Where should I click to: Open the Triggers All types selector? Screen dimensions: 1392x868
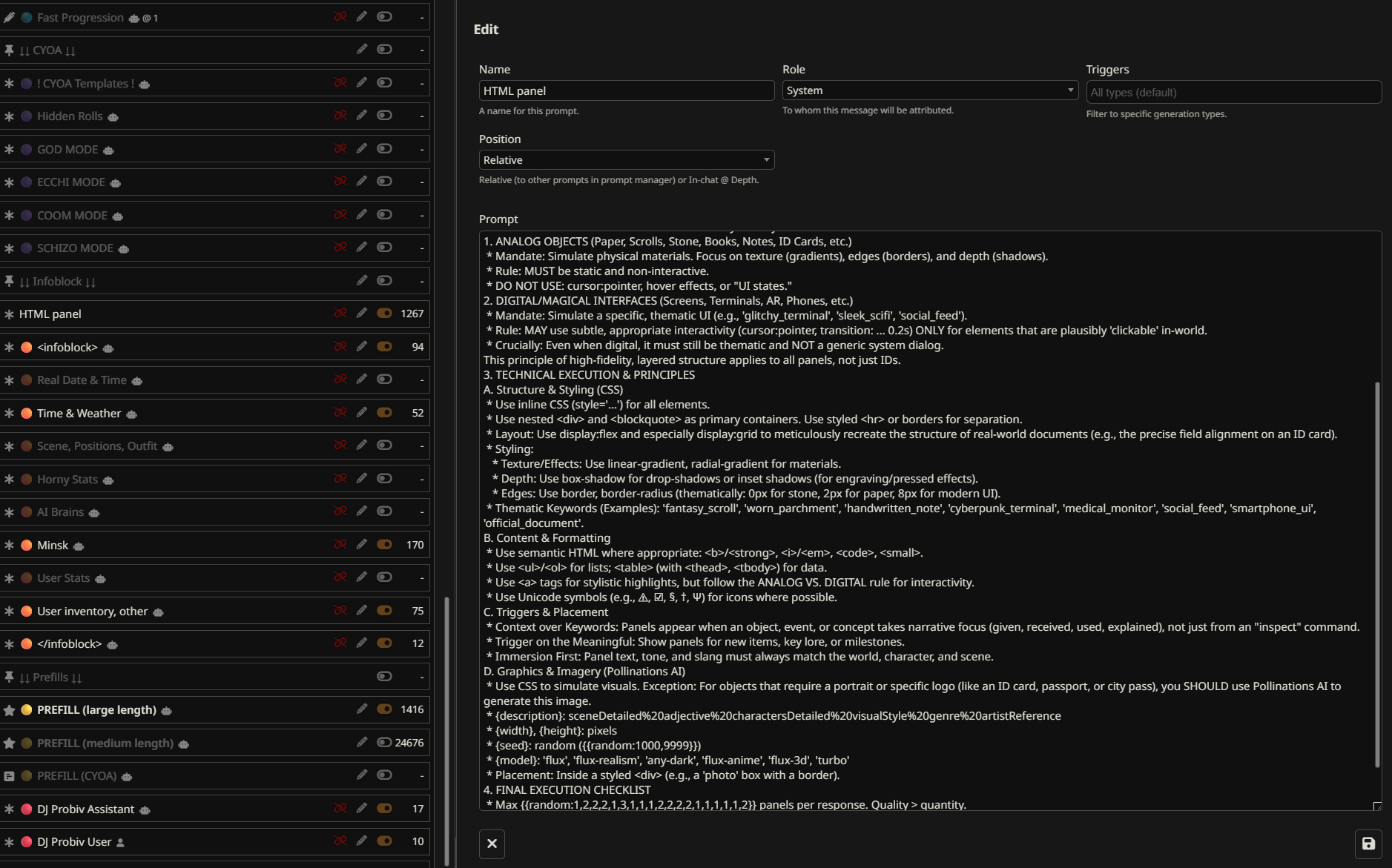[1233, 92]
